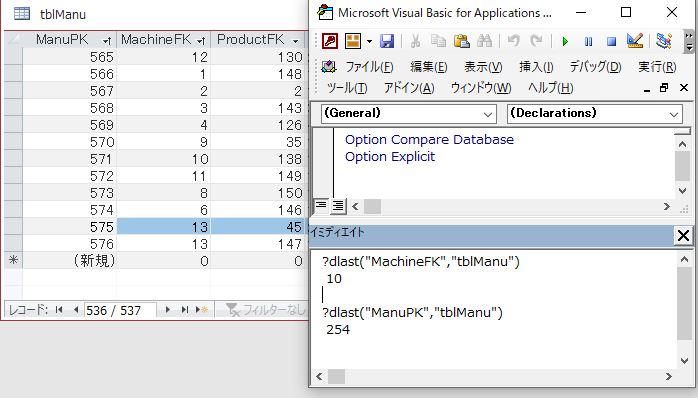The height and width of the screenshot is (398, 698).
Task: Close the イミディエイト window pane
Action: 683,236
